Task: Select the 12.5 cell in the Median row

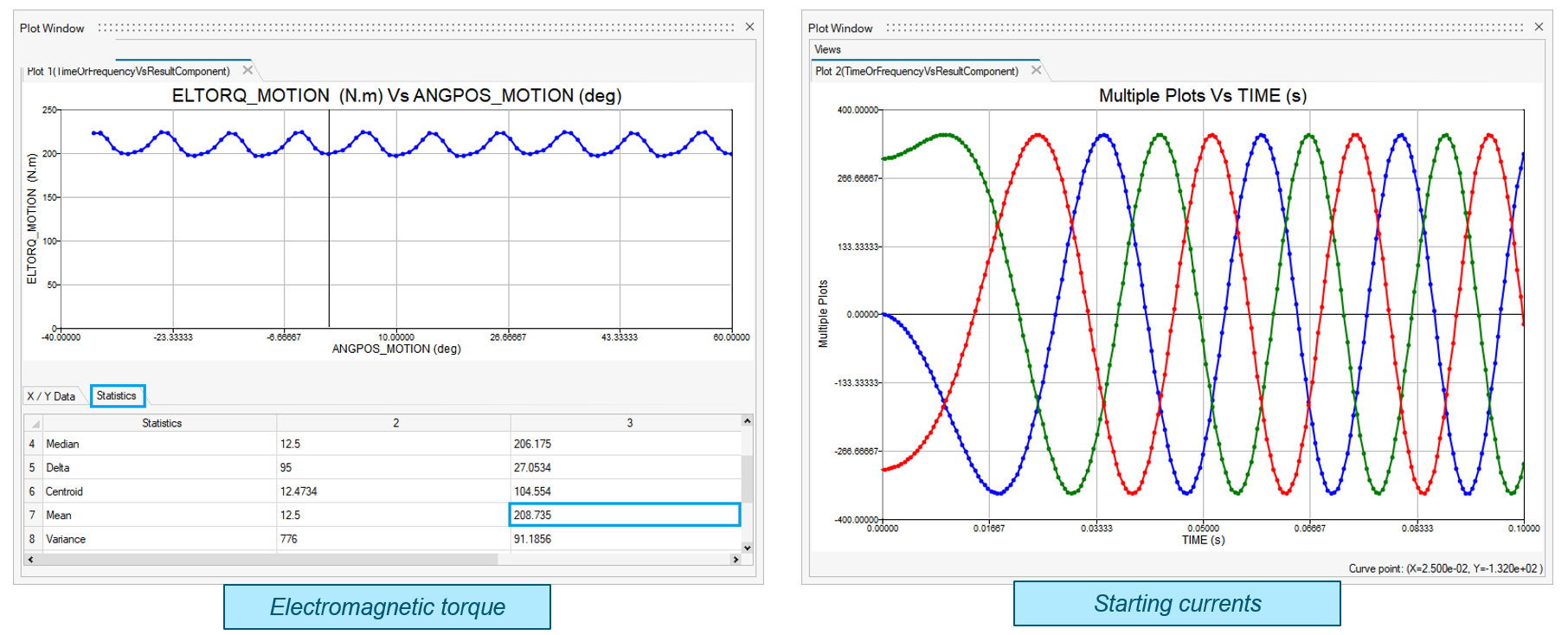Action: (394, 444)
